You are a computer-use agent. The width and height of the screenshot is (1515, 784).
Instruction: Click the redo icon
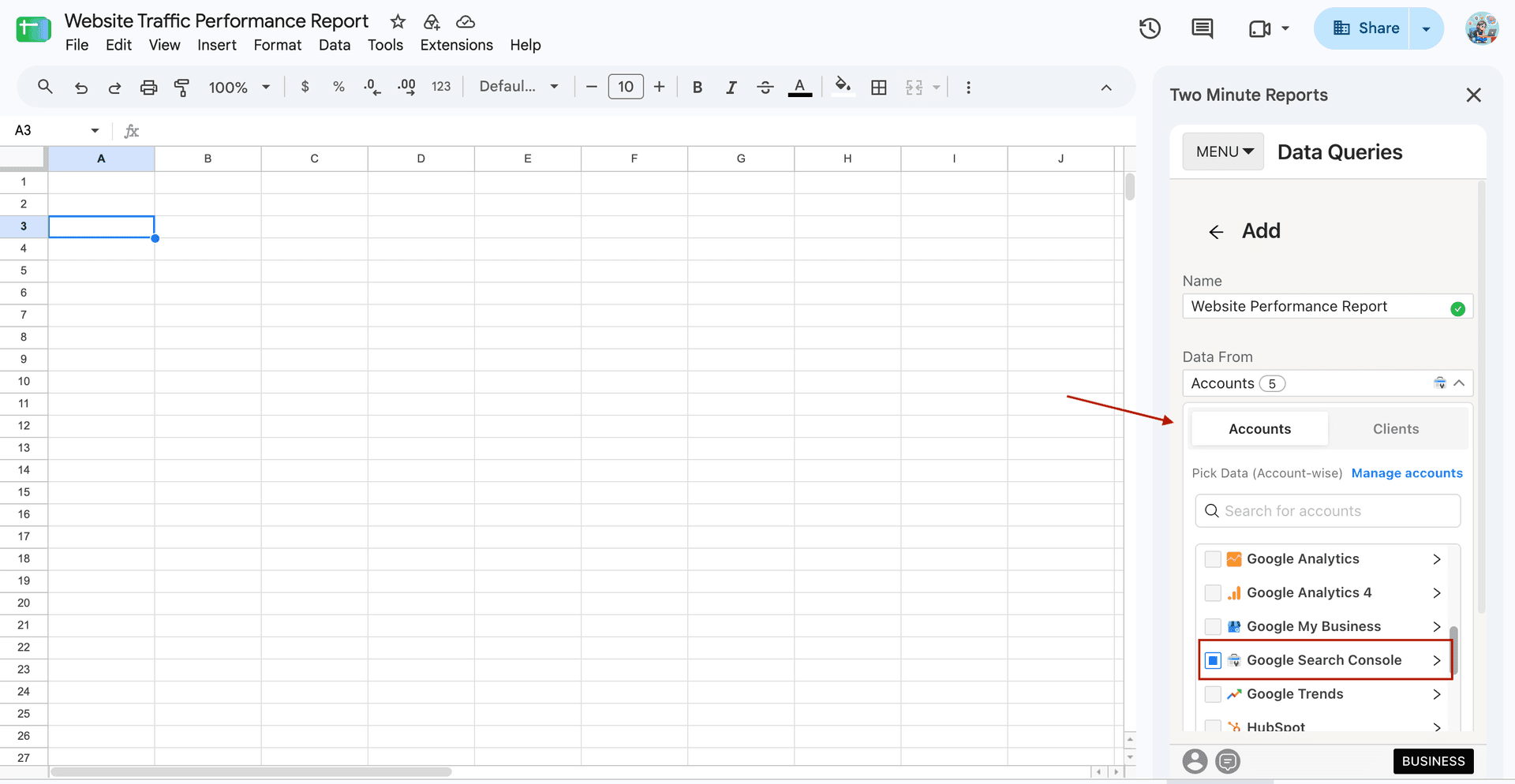[114, 88]
